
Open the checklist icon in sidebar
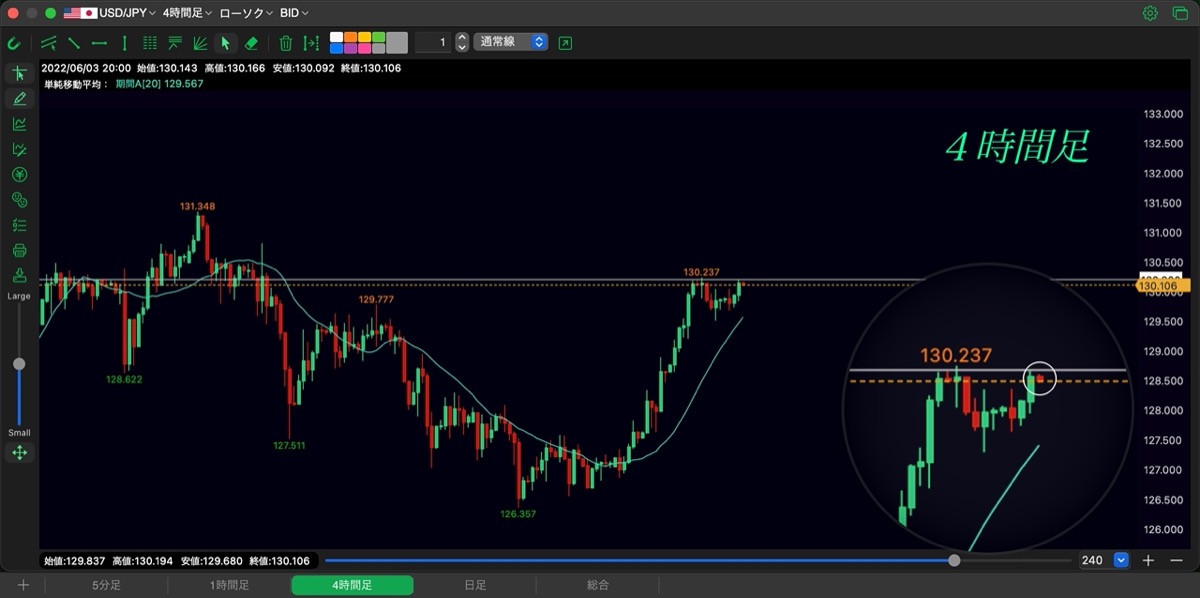tap(19, 225)
